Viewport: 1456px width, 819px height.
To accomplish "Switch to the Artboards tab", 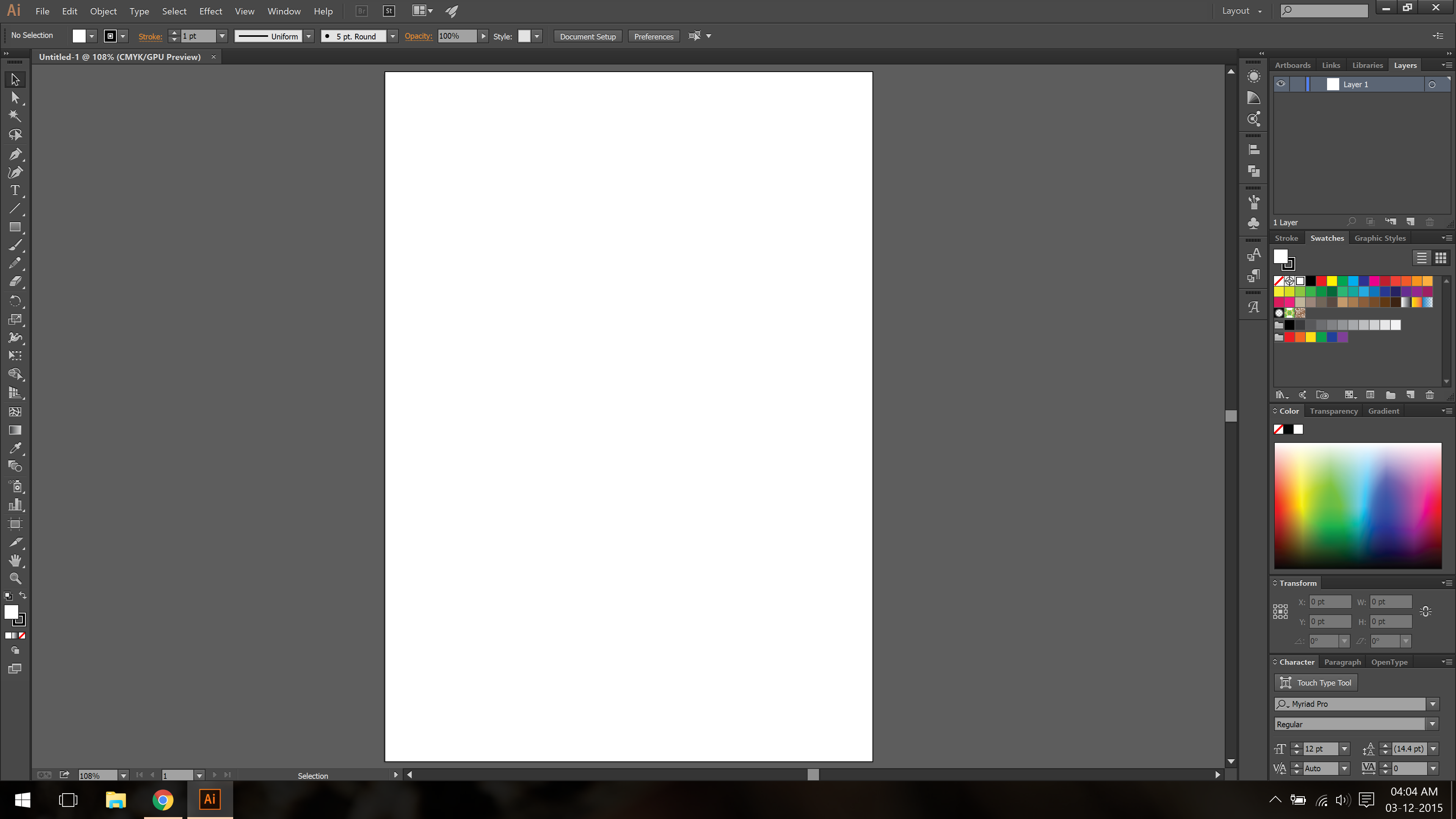I will point(1292,66).
